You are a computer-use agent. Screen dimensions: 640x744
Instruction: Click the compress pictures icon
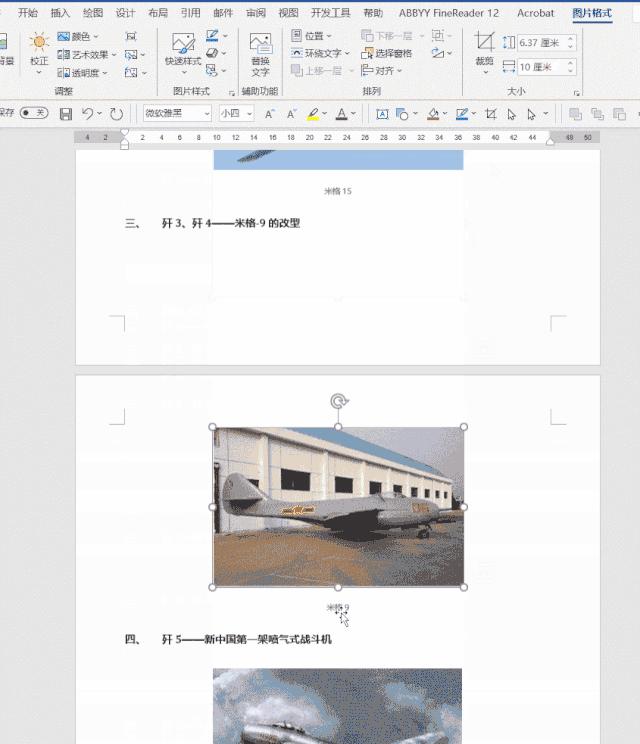pos(131,37)
